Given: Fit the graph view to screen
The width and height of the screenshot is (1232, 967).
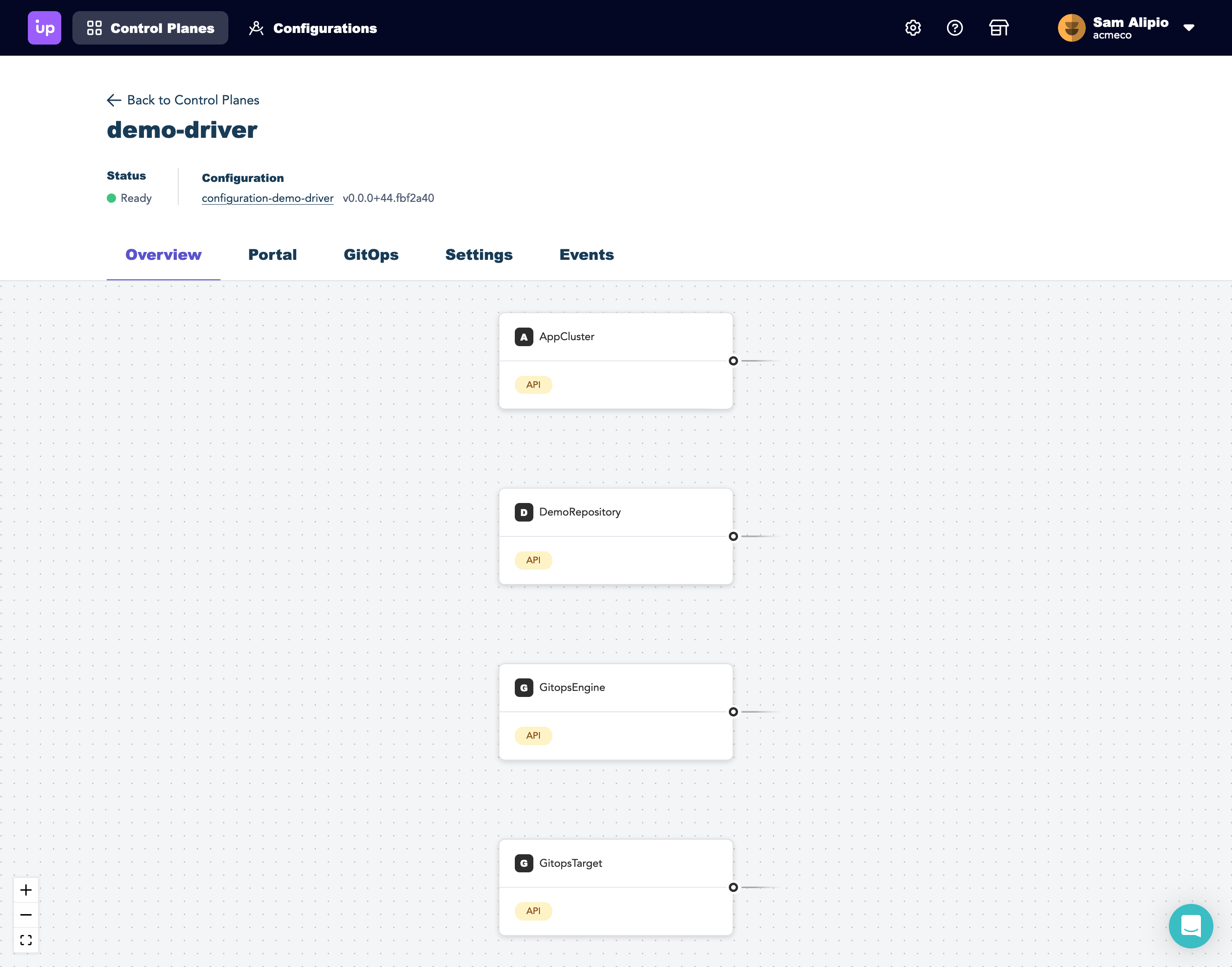Looking at the screenshot, I should [x=26, y=940].
